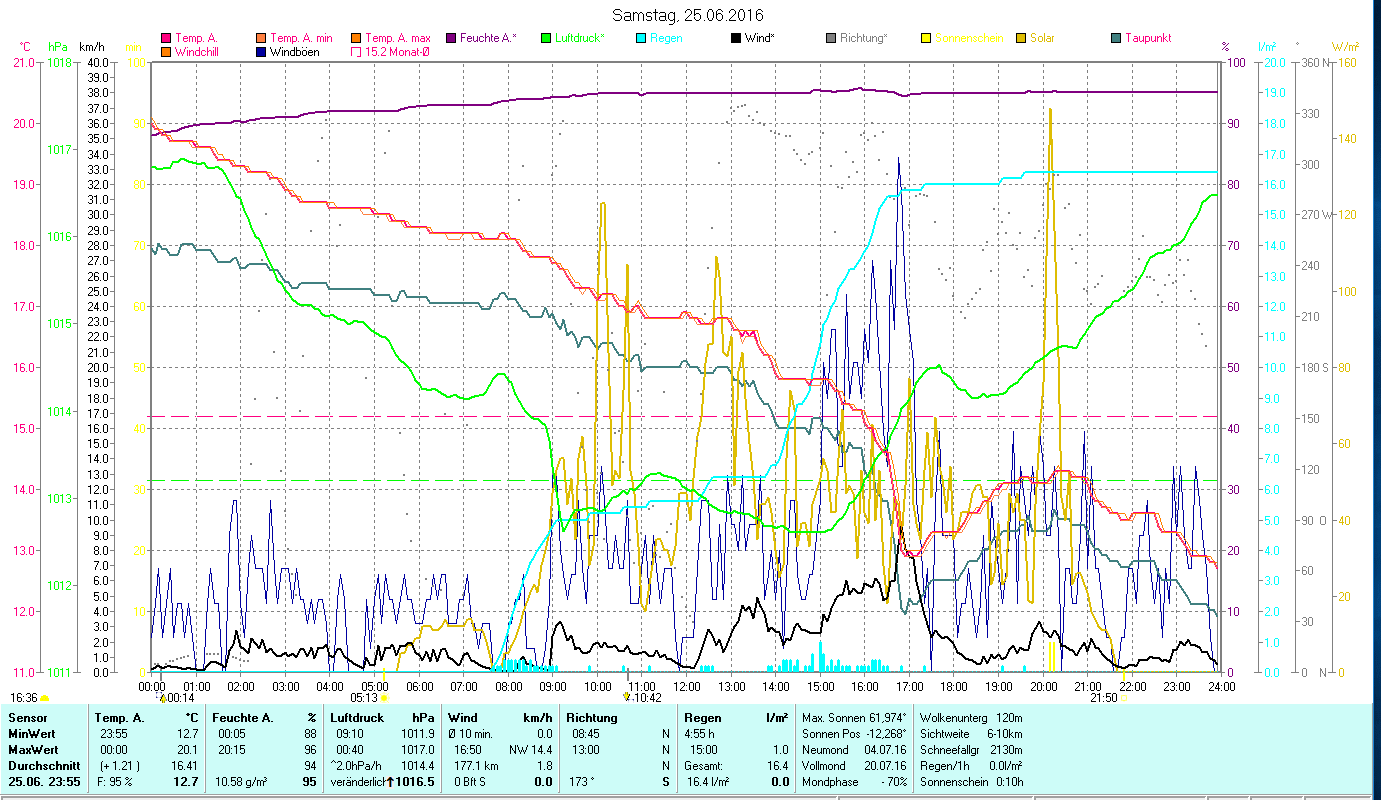
Task: Click the 15.2 Monat-Ø legend square
Action: point(356,51)
